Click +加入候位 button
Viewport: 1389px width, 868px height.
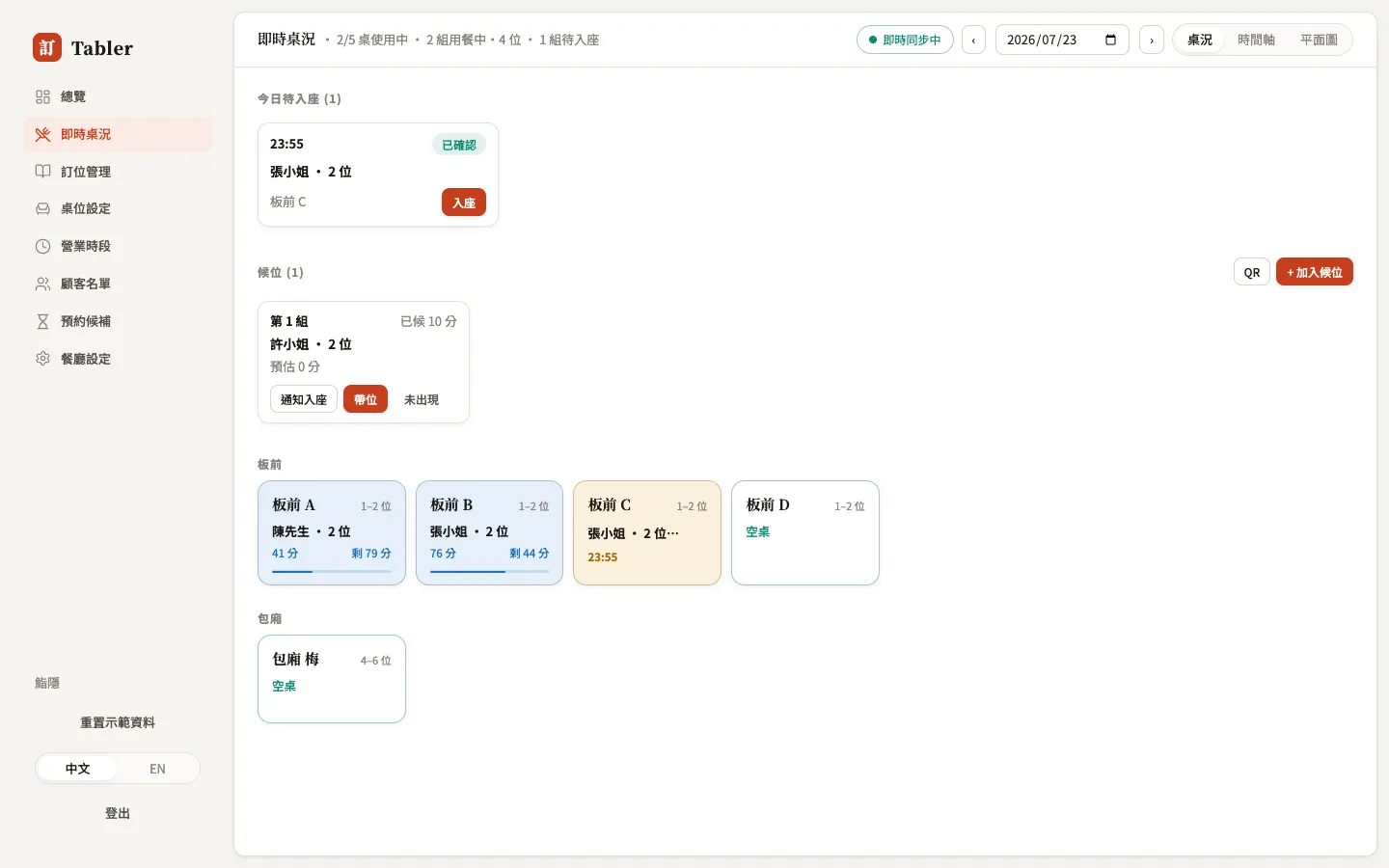[1315, 272]
